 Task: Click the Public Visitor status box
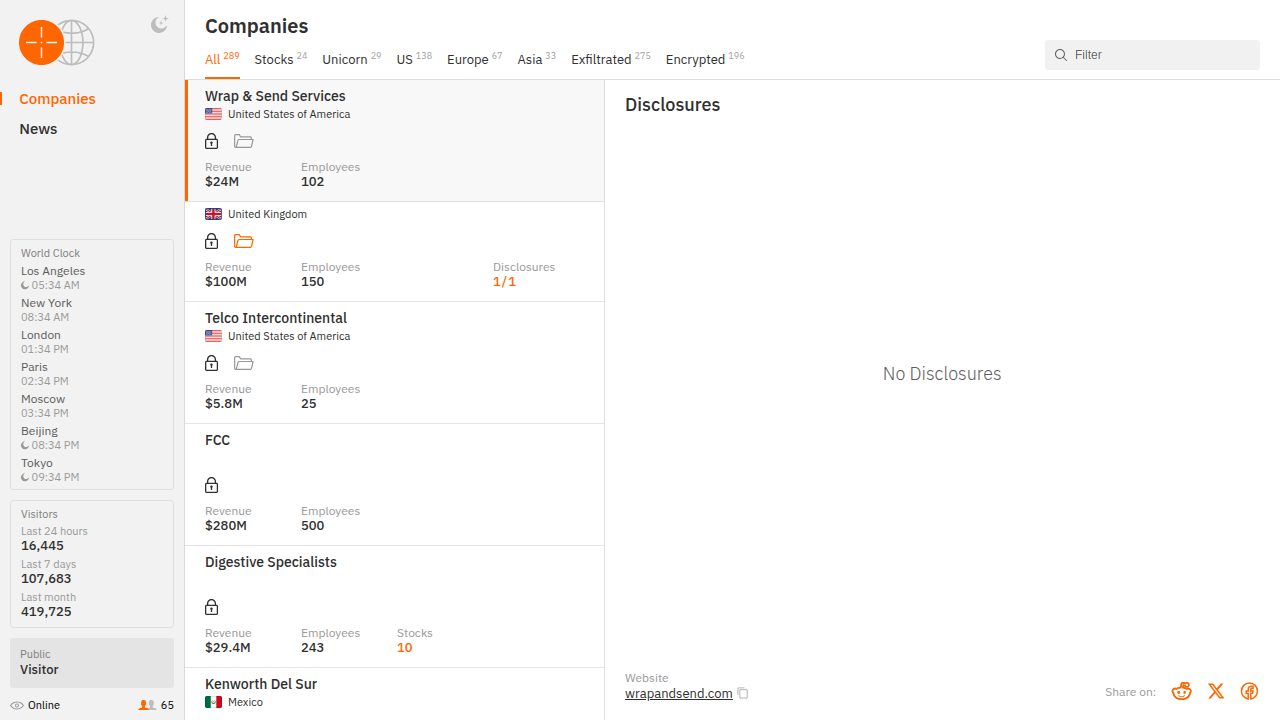tap(92, 662)
